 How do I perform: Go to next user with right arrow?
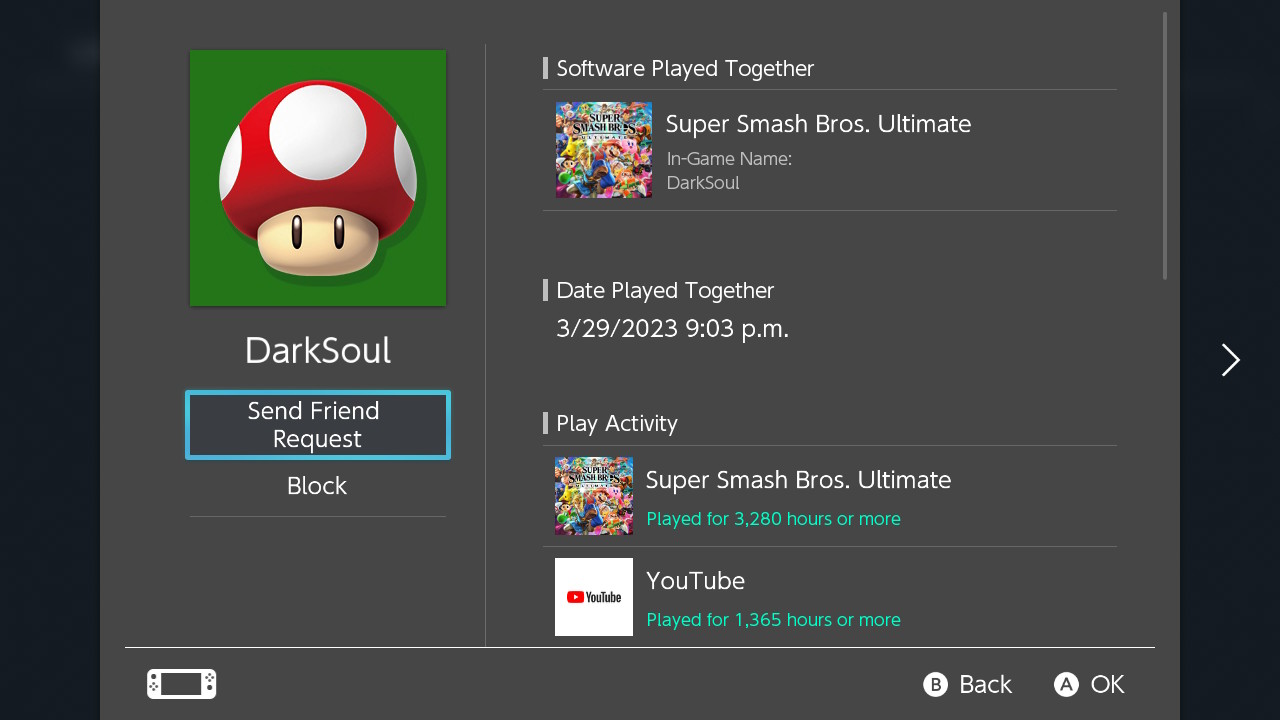1231,360
